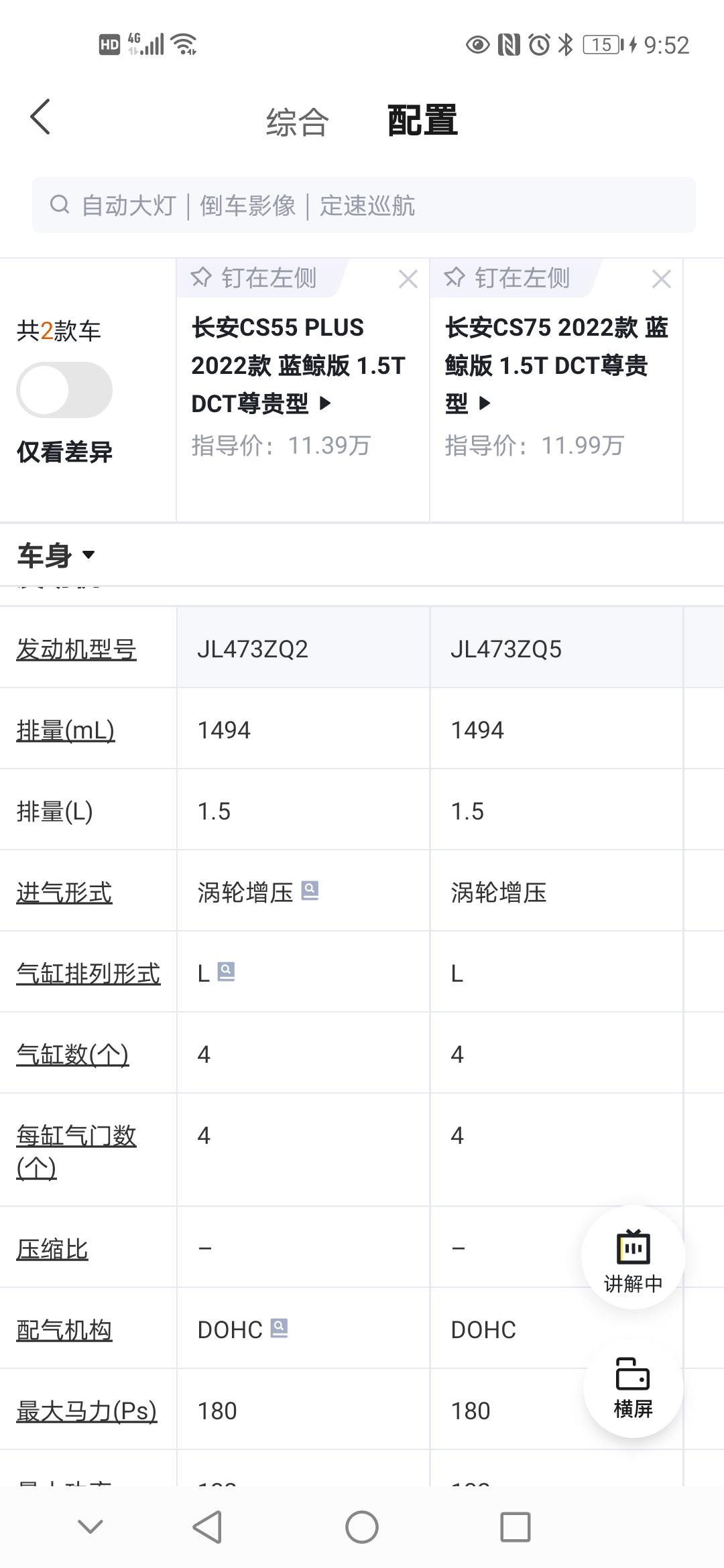The image size is (724, 1568).
Task: Open CS55 PLUS model selector arrow
Action: coord(325,403)
